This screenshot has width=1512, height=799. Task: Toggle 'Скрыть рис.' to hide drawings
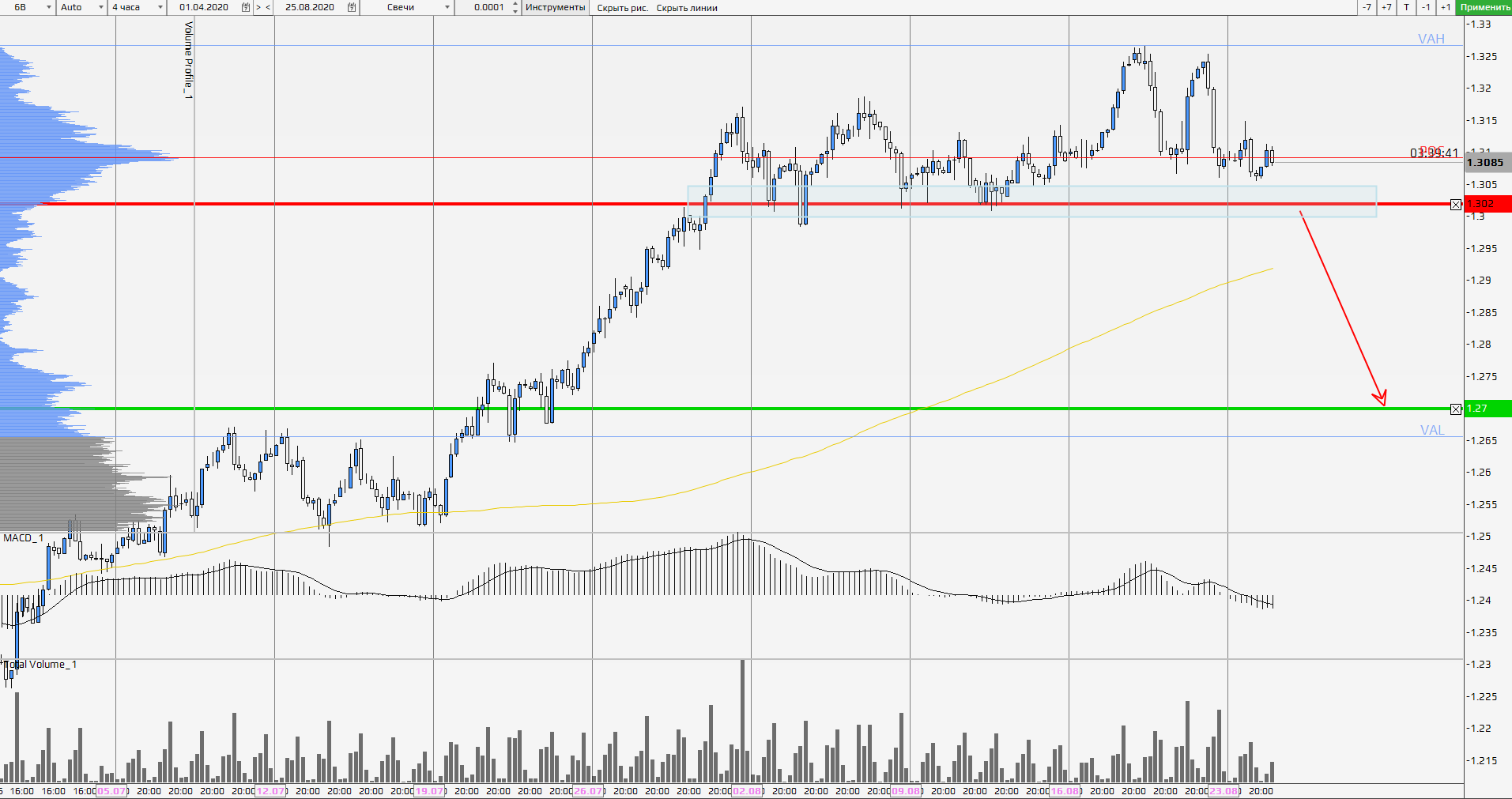click(622, 8)
